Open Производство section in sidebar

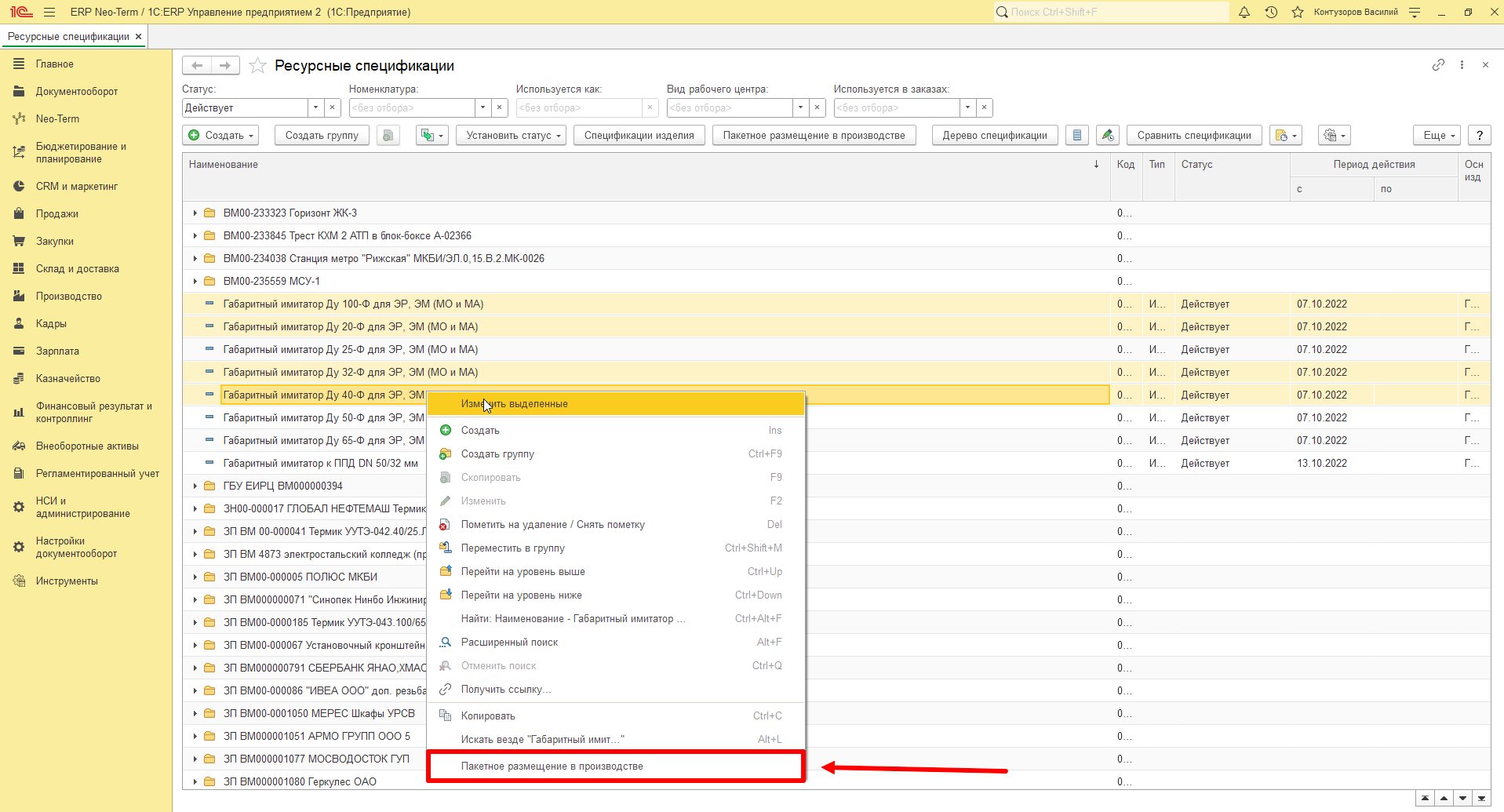[69, 296]
